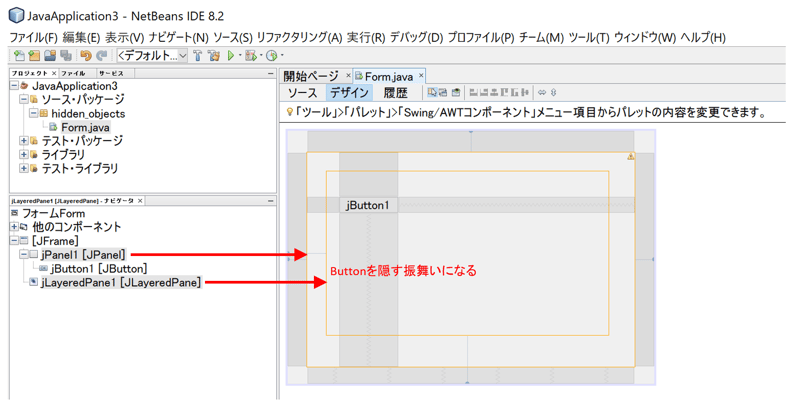Select jLayeredPane1 [JLayeredPane] in Navigator
The width and height of the screenshot is (800, 408).
121,282
